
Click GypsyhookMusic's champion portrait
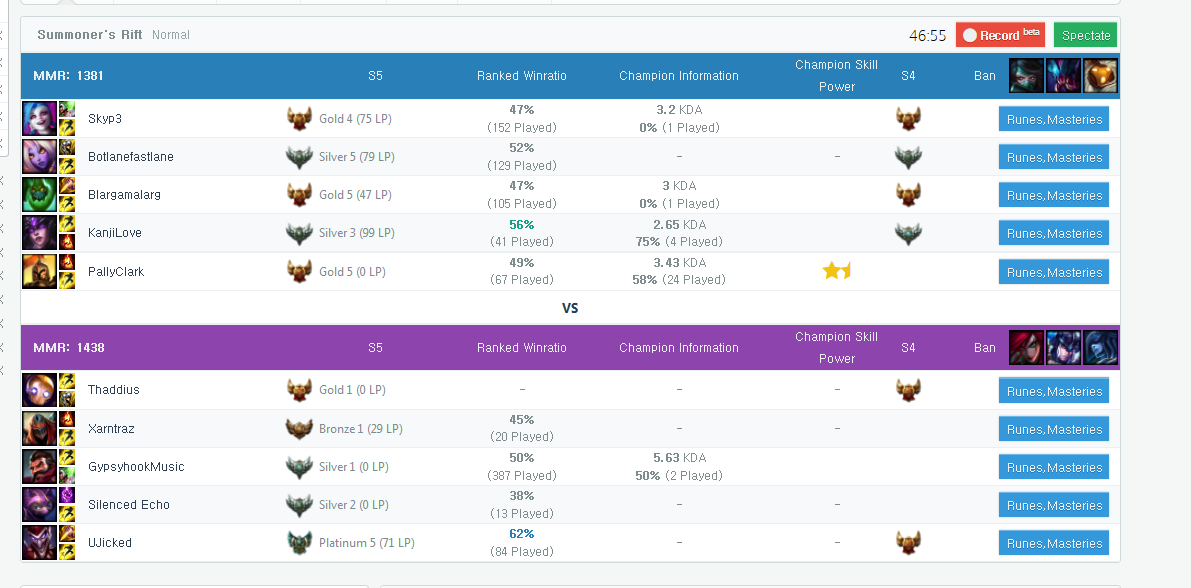[39, 466]
